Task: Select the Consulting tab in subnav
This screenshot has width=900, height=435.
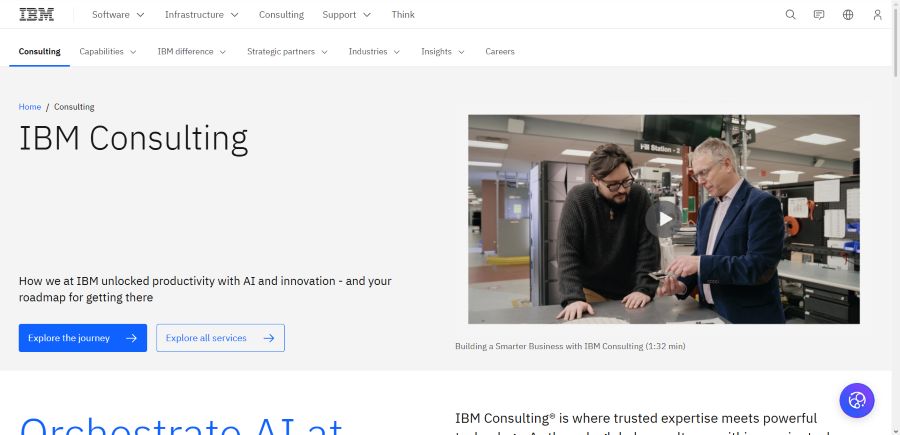Action: [x=40, y=51]
